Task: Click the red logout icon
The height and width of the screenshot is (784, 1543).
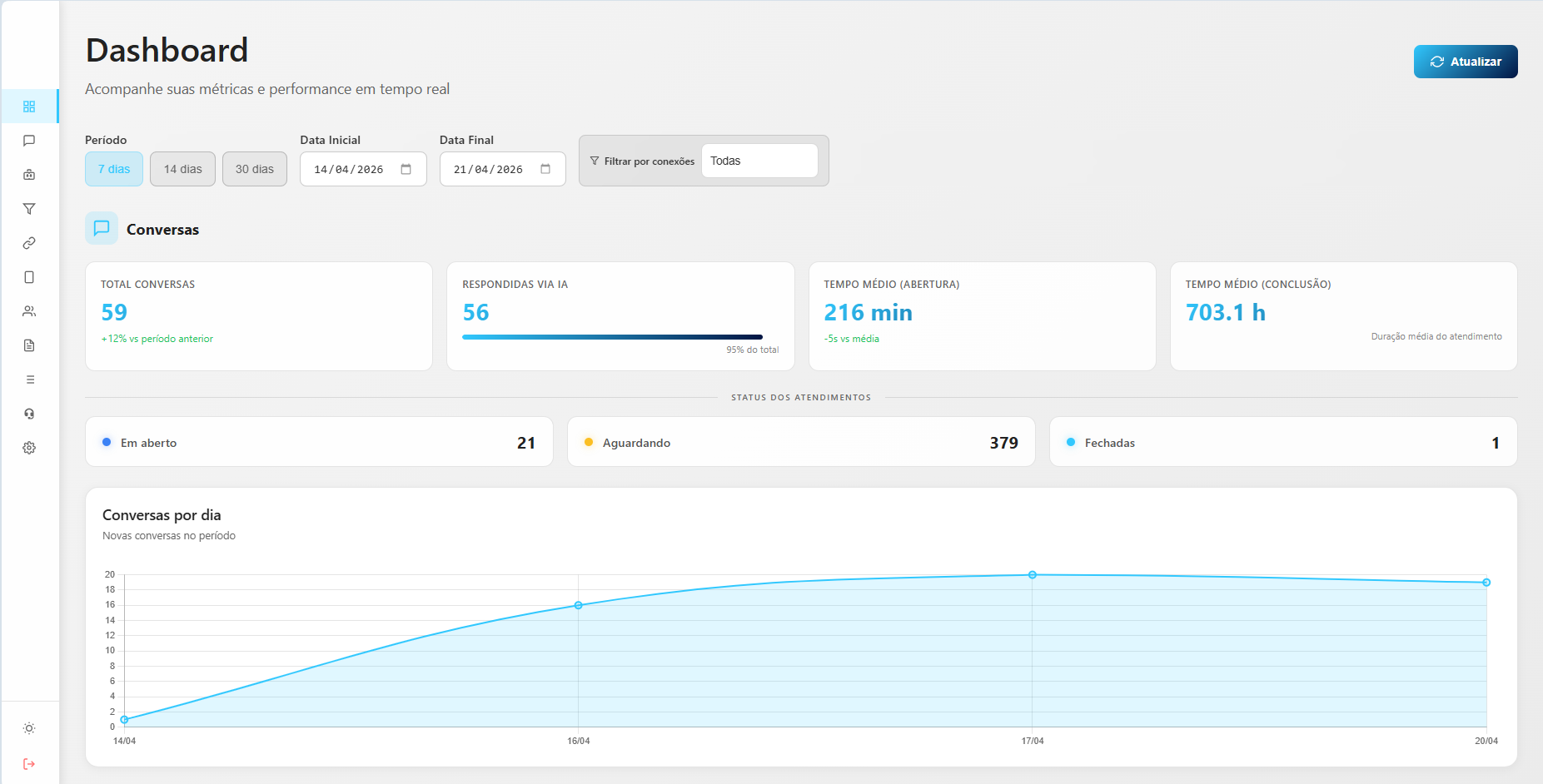Action: [x=29, y=764]
